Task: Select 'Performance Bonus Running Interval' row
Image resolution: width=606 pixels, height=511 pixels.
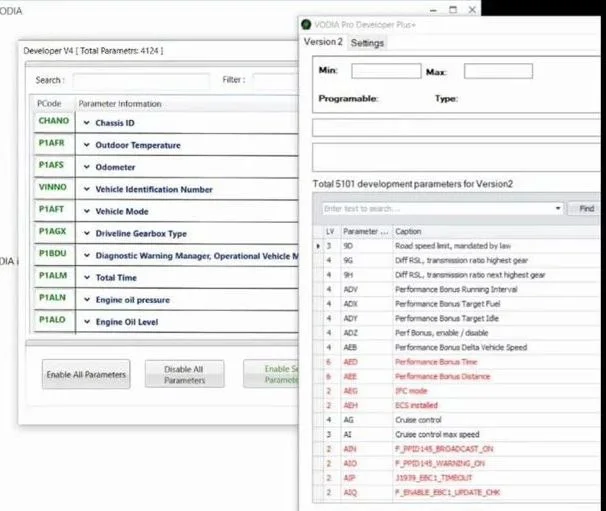Action: pyautogui.click(x=458, y=290)
